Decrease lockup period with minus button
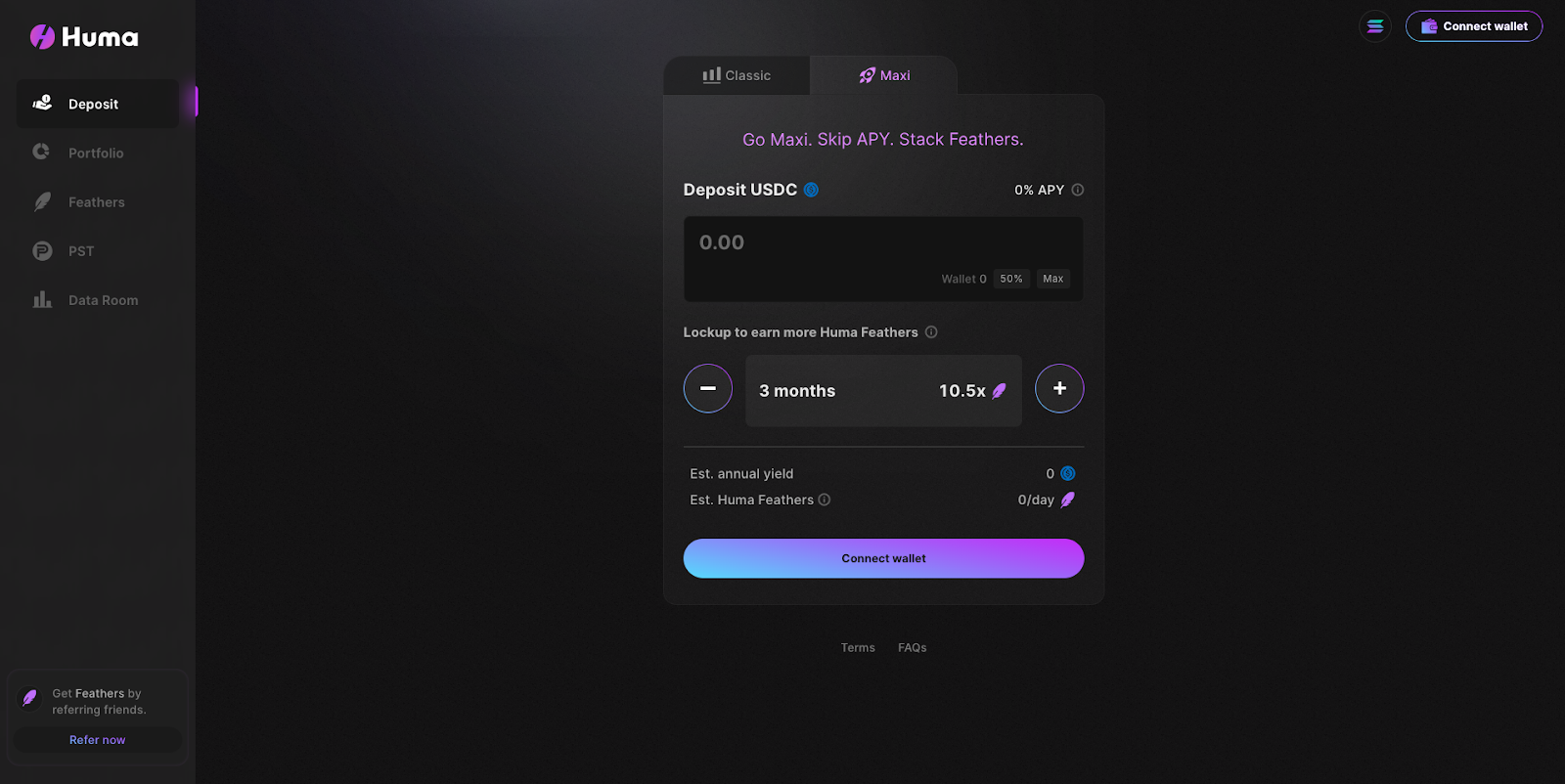The width and height of the screenshot is (1565, 784). 708,388
